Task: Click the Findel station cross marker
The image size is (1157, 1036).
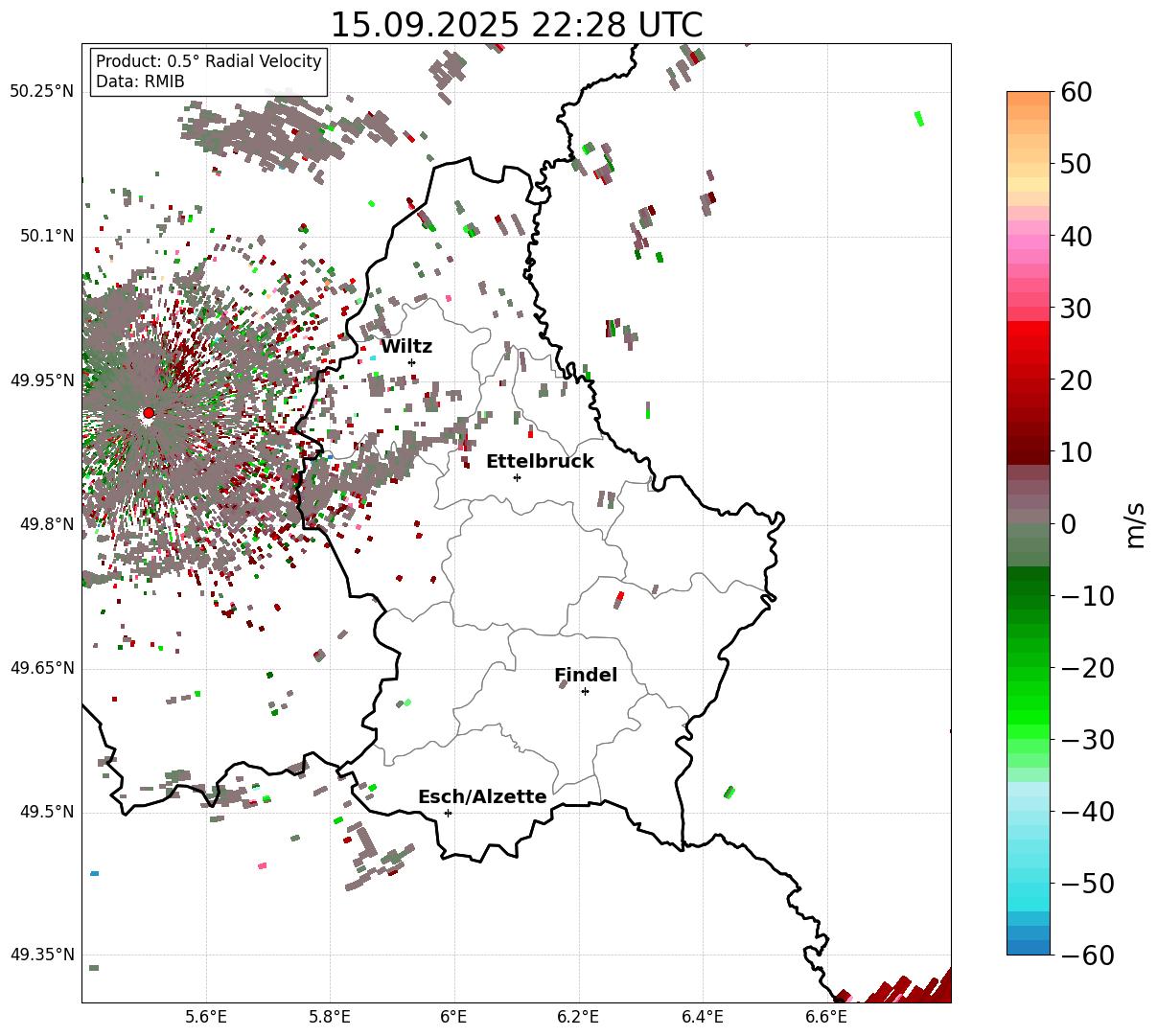Action: (x=585, y=691)
